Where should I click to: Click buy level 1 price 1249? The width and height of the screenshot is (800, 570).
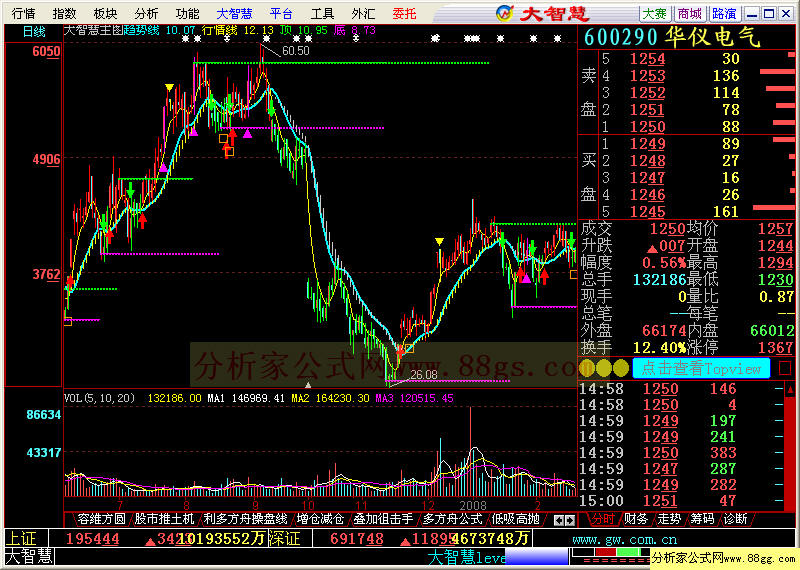647,144
